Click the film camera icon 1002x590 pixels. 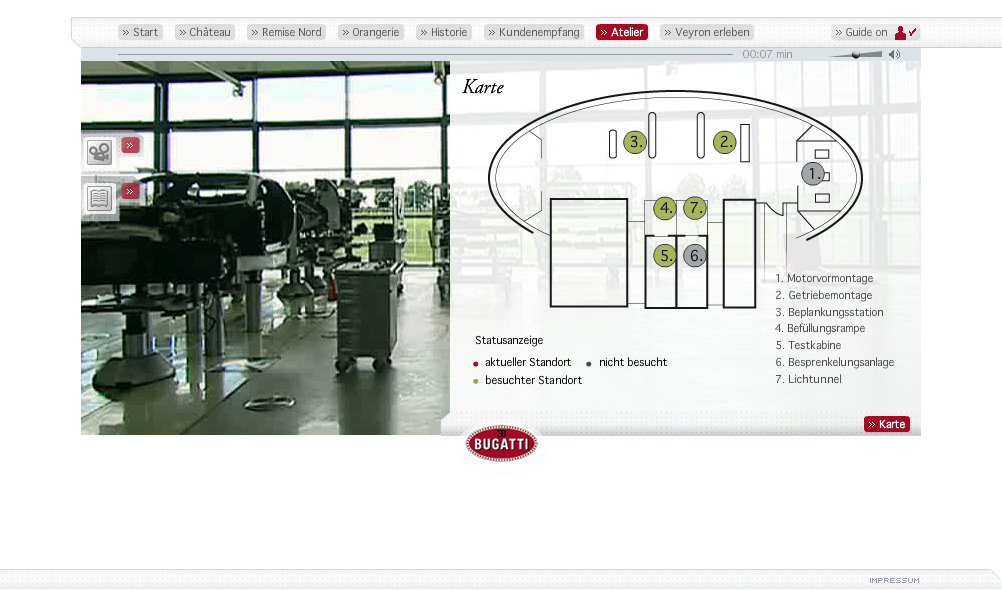[x=99, y=152]
